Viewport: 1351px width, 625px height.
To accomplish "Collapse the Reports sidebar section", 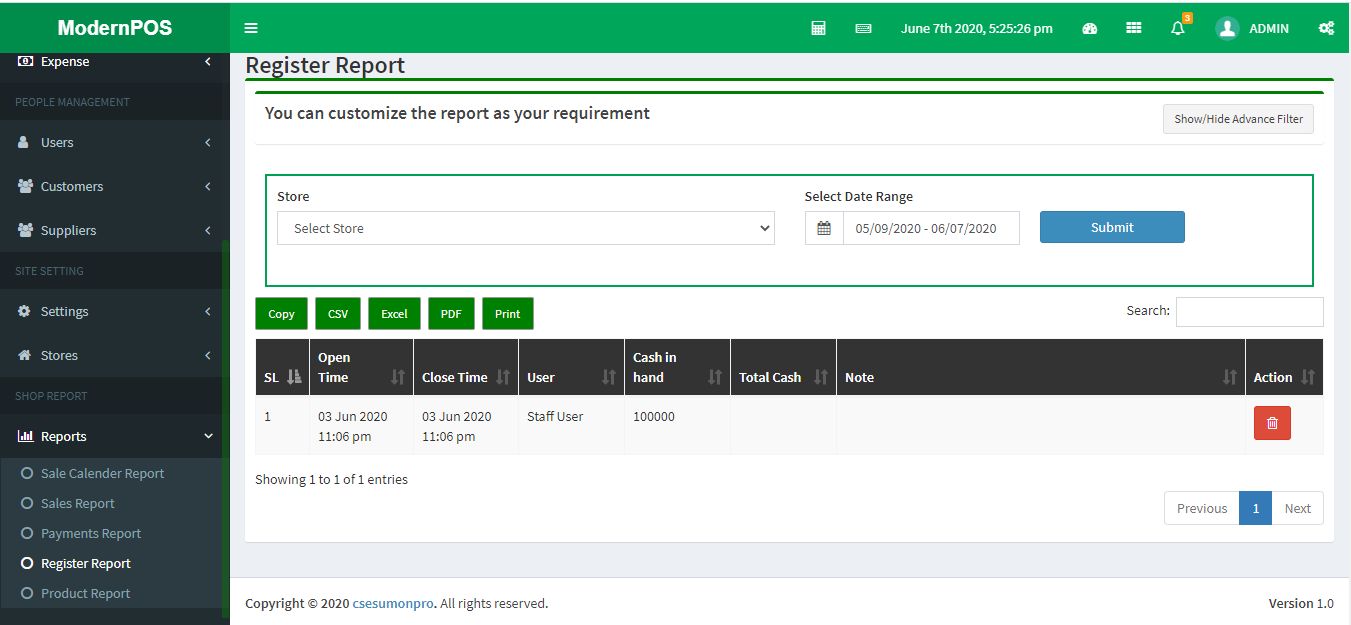I will tap(115, 436).
